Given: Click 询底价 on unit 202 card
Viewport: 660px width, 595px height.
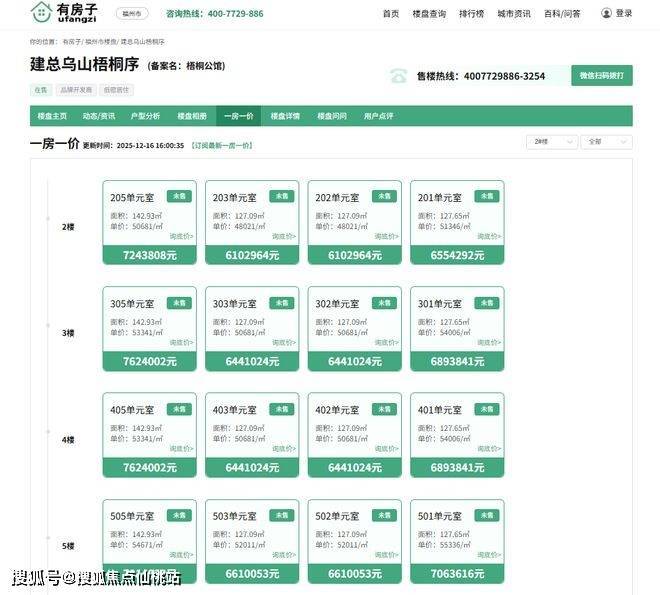Looking at the screenshot, I should (x=387, y=236).
